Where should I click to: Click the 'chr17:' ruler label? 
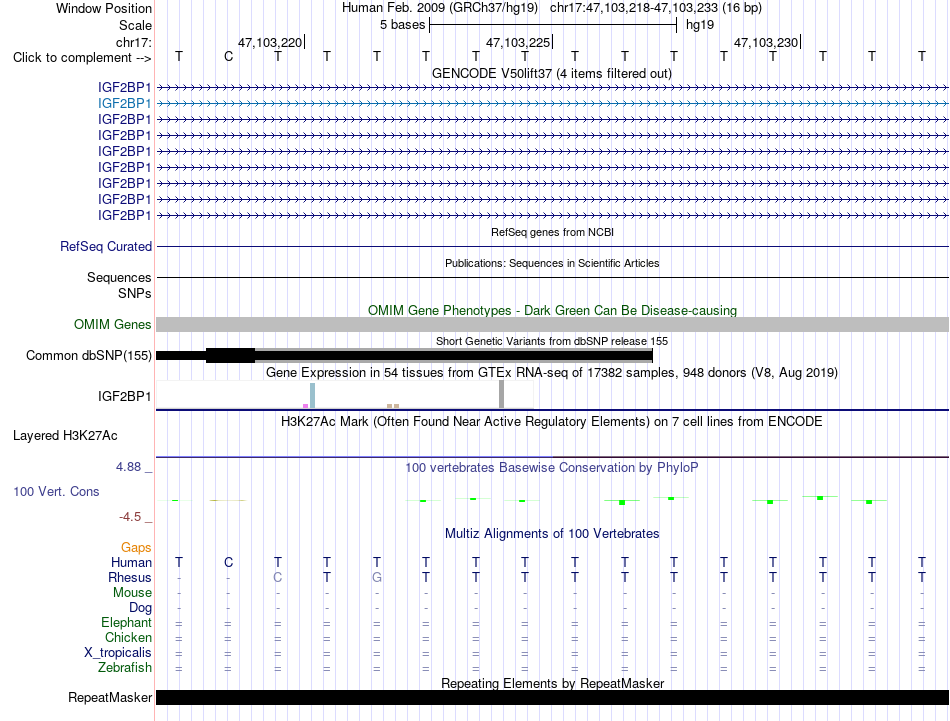(133, 42)
